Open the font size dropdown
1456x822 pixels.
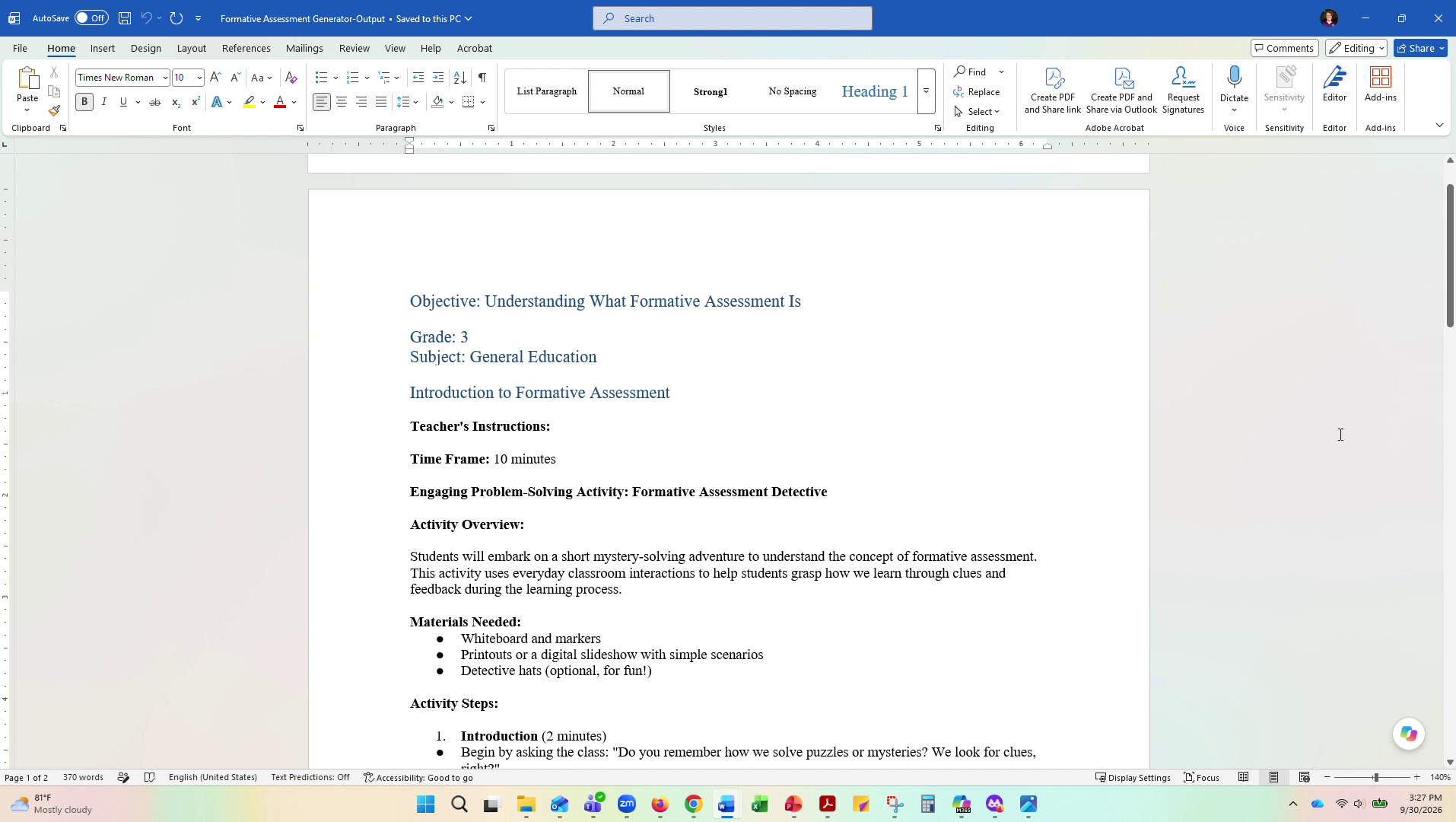click(199, 78)
